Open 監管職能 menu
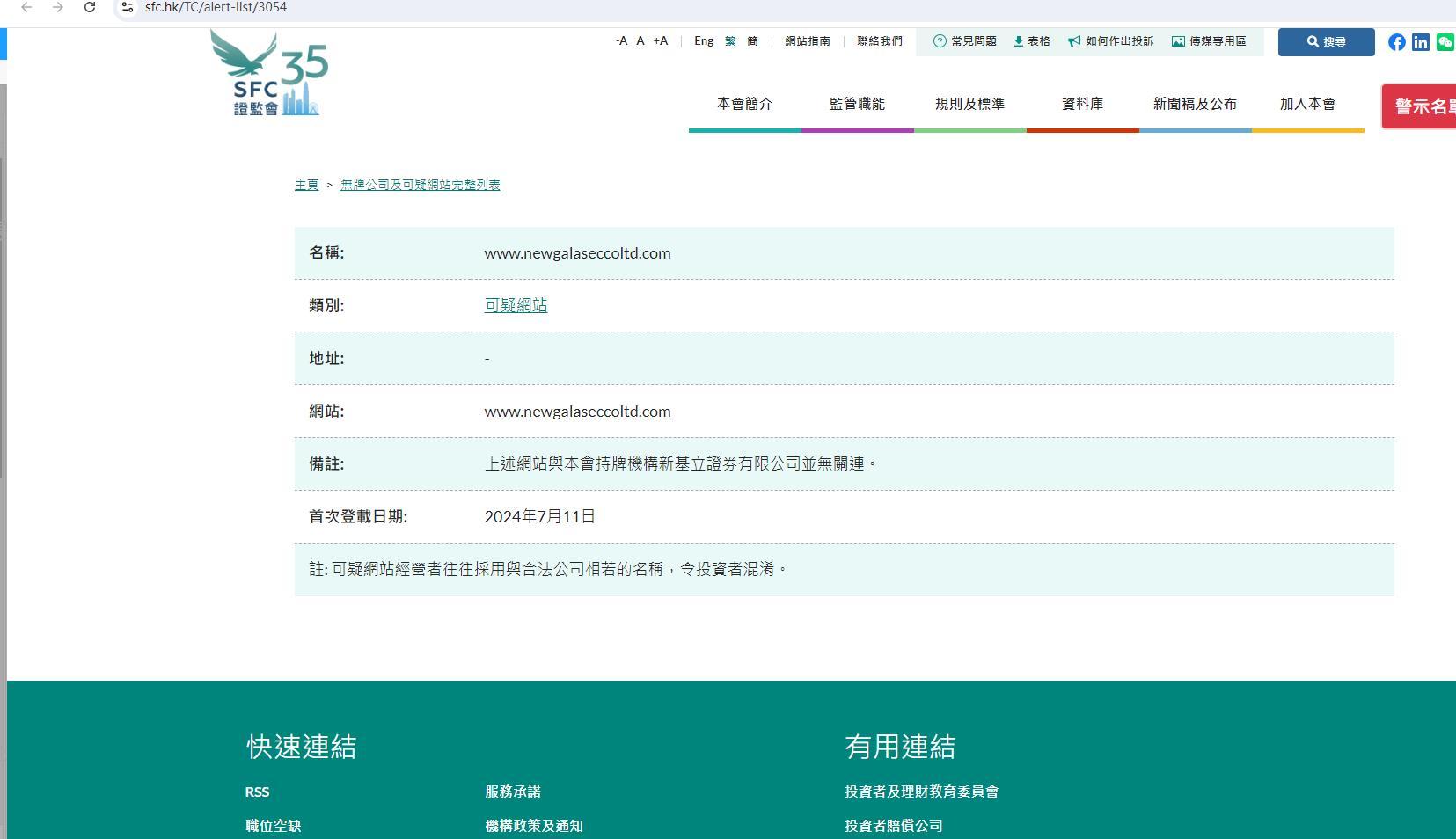 click(858, 105)
